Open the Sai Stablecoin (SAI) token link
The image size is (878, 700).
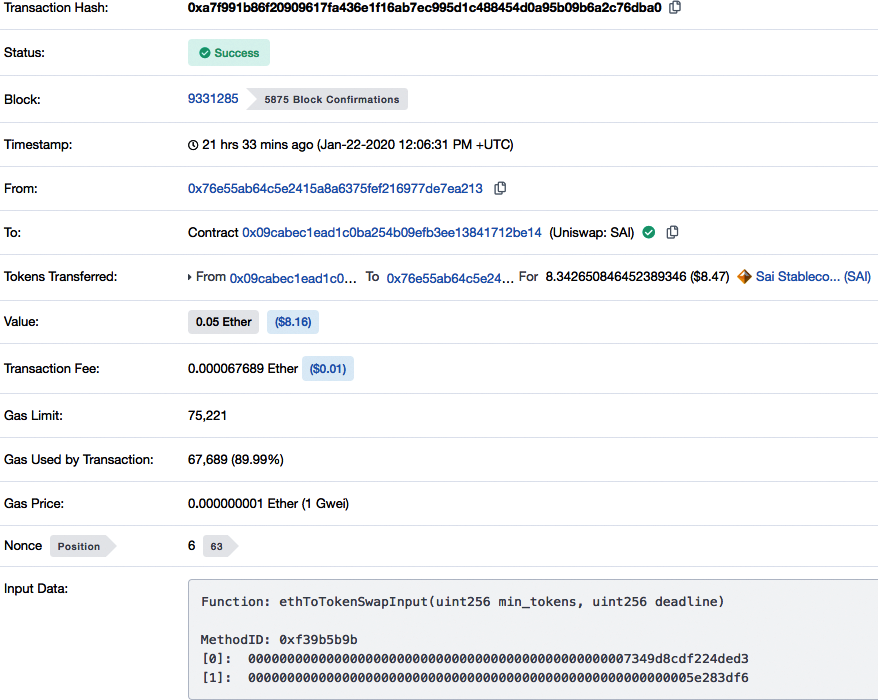click(812, 277)
